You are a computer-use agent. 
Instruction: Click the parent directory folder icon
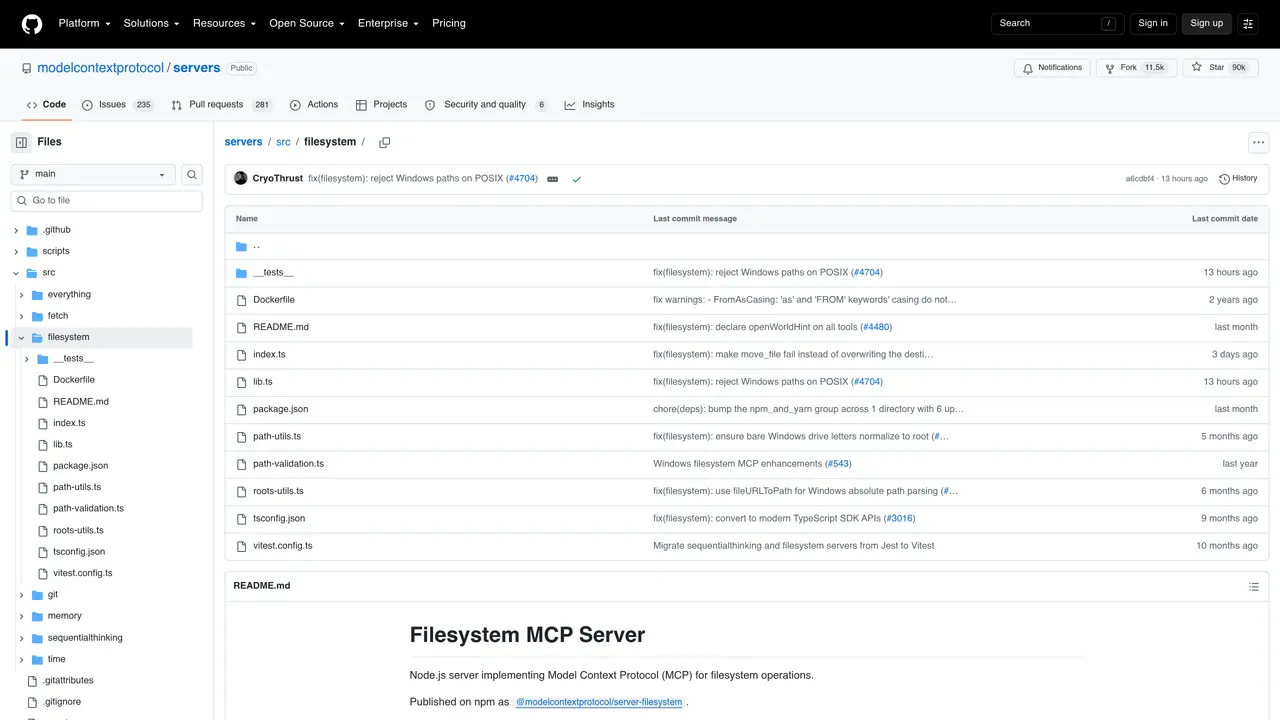coord(241,246)
